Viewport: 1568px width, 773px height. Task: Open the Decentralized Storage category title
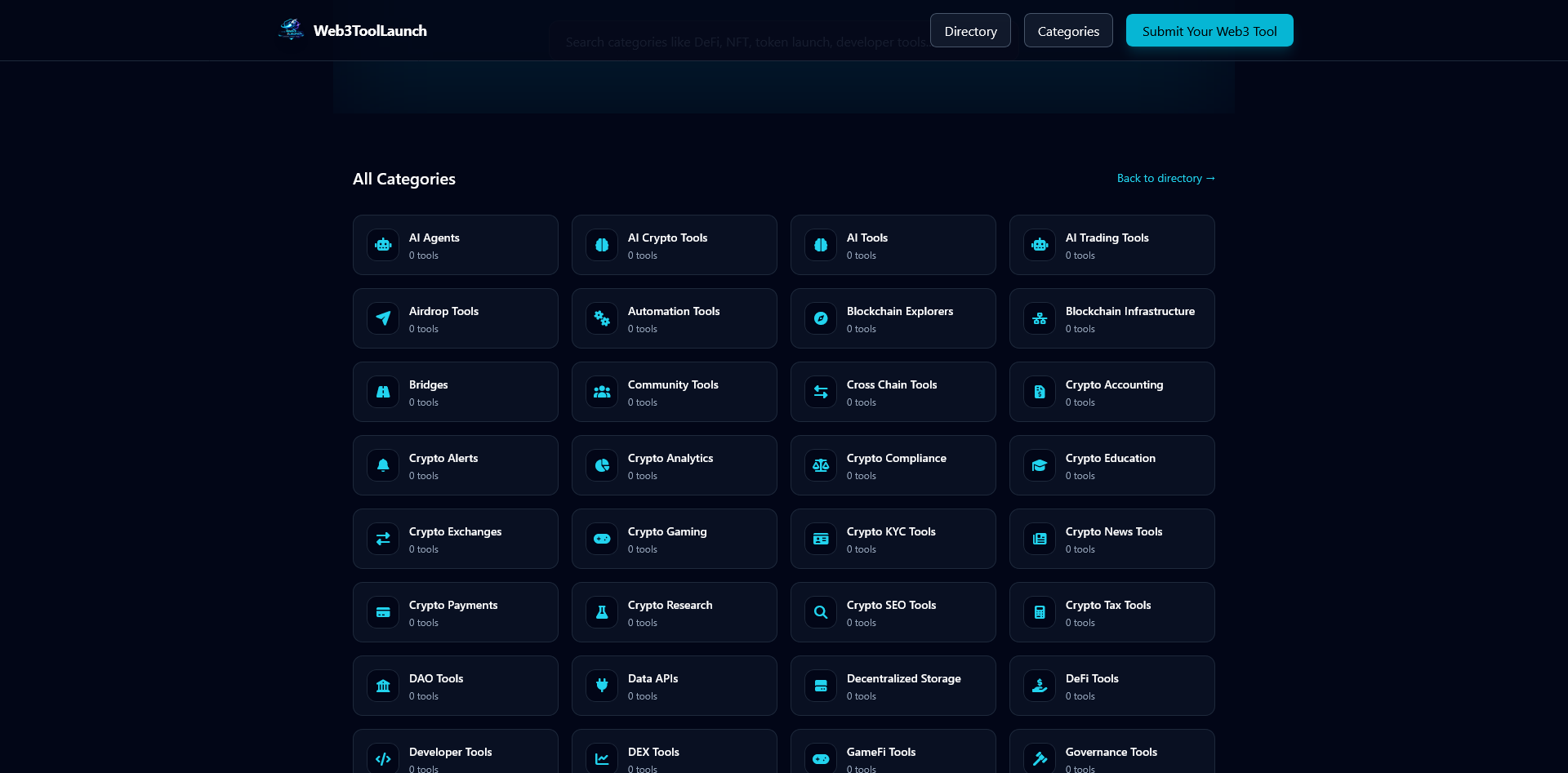coord(904,678)
